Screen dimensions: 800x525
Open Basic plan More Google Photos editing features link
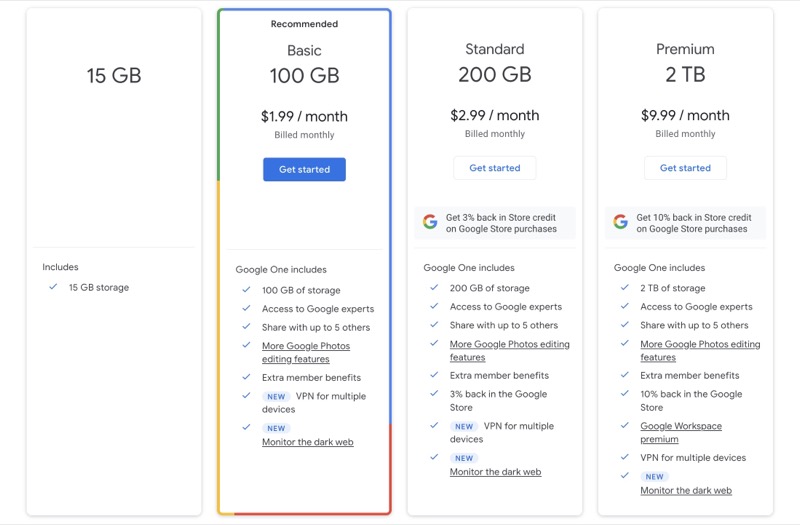pos(306,352)
